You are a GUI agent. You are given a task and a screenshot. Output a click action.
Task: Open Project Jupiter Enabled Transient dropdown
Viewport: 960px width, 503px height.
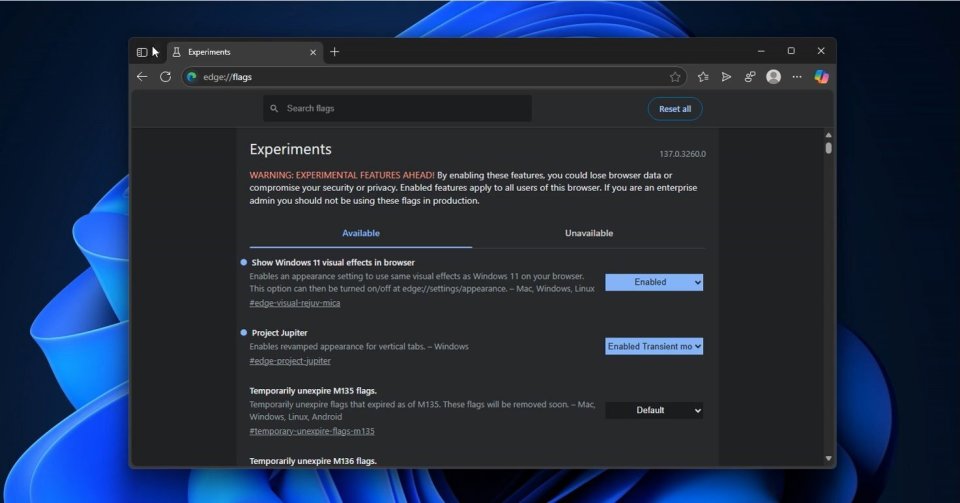(654, 346)
